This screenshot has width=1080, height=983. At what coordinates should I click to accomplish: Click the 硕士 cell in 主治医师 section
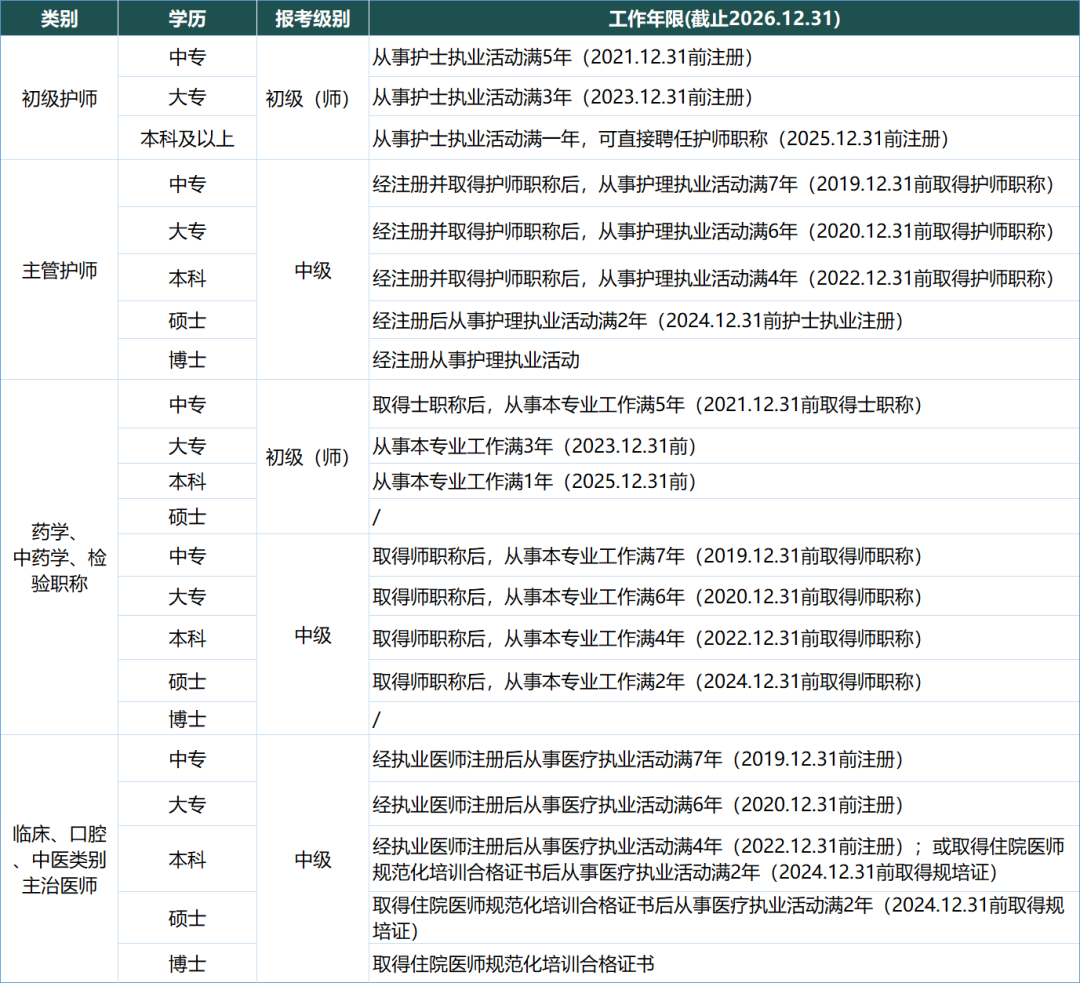pyautogui.click(x=187, y=918)
